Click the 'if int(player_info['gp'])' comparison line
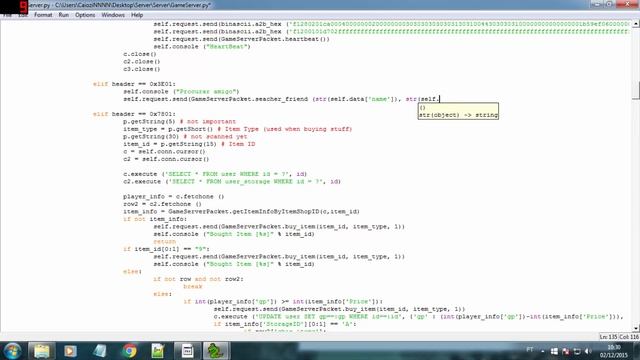The height and width of the screenshot is (360, 640). point(283,301)
